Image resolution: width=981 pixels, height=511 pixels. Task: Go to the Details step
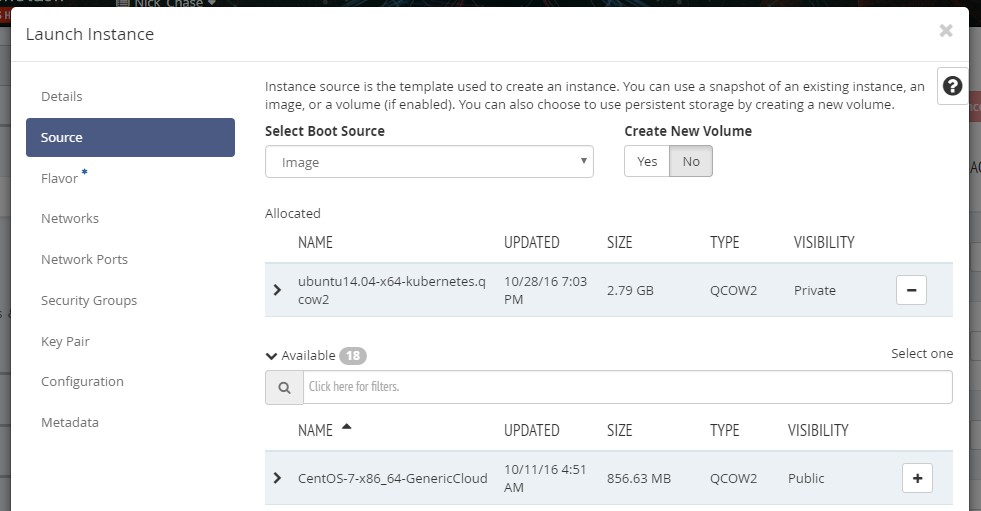click(x=61, y=96)
